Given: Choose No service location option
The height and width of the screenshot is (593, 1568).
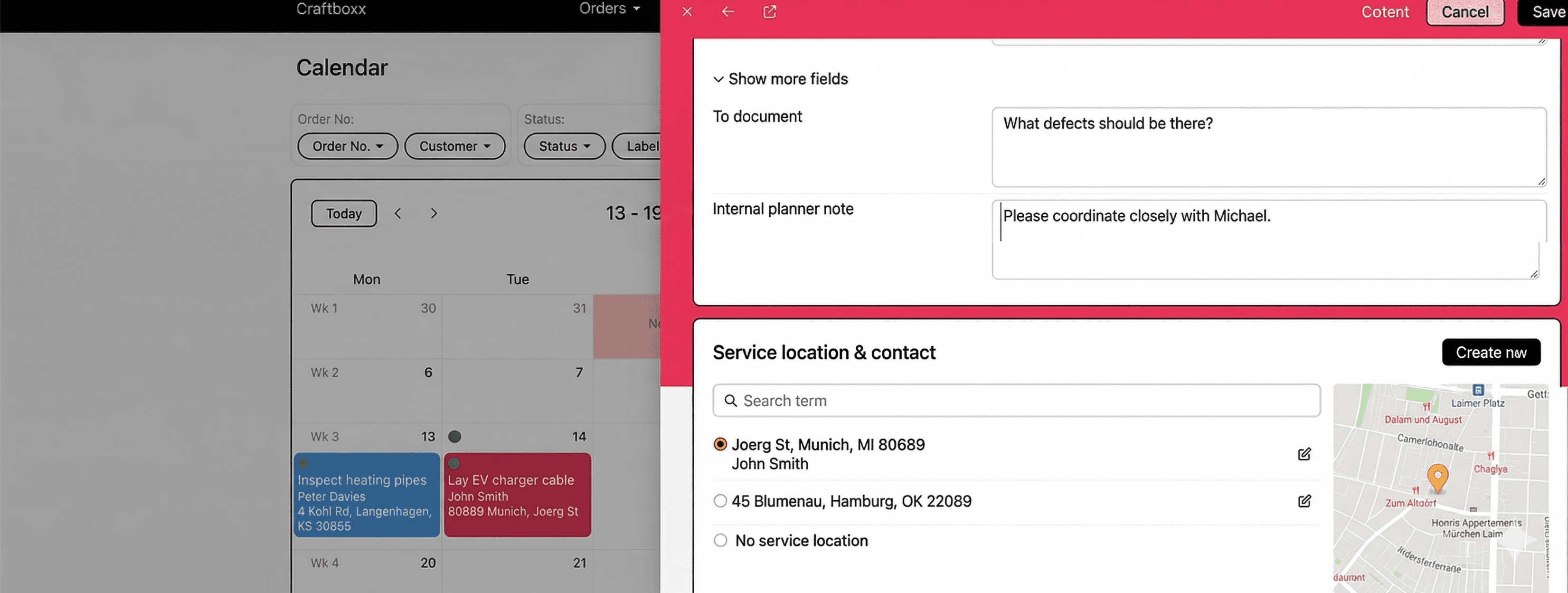Looking at the screenshot, I should pos(720,541).
